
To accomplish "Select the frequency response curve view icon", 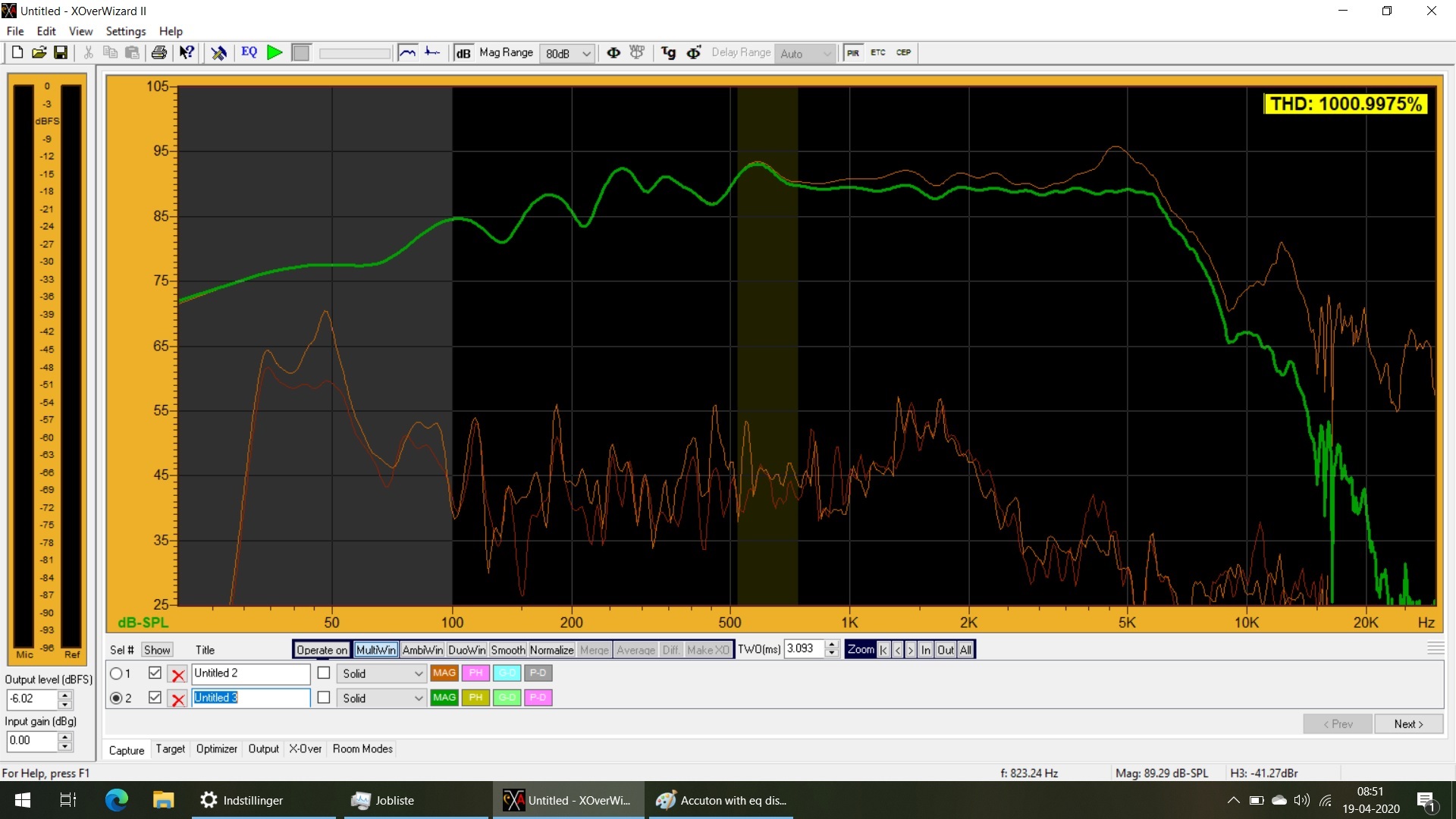I will 407,52.
